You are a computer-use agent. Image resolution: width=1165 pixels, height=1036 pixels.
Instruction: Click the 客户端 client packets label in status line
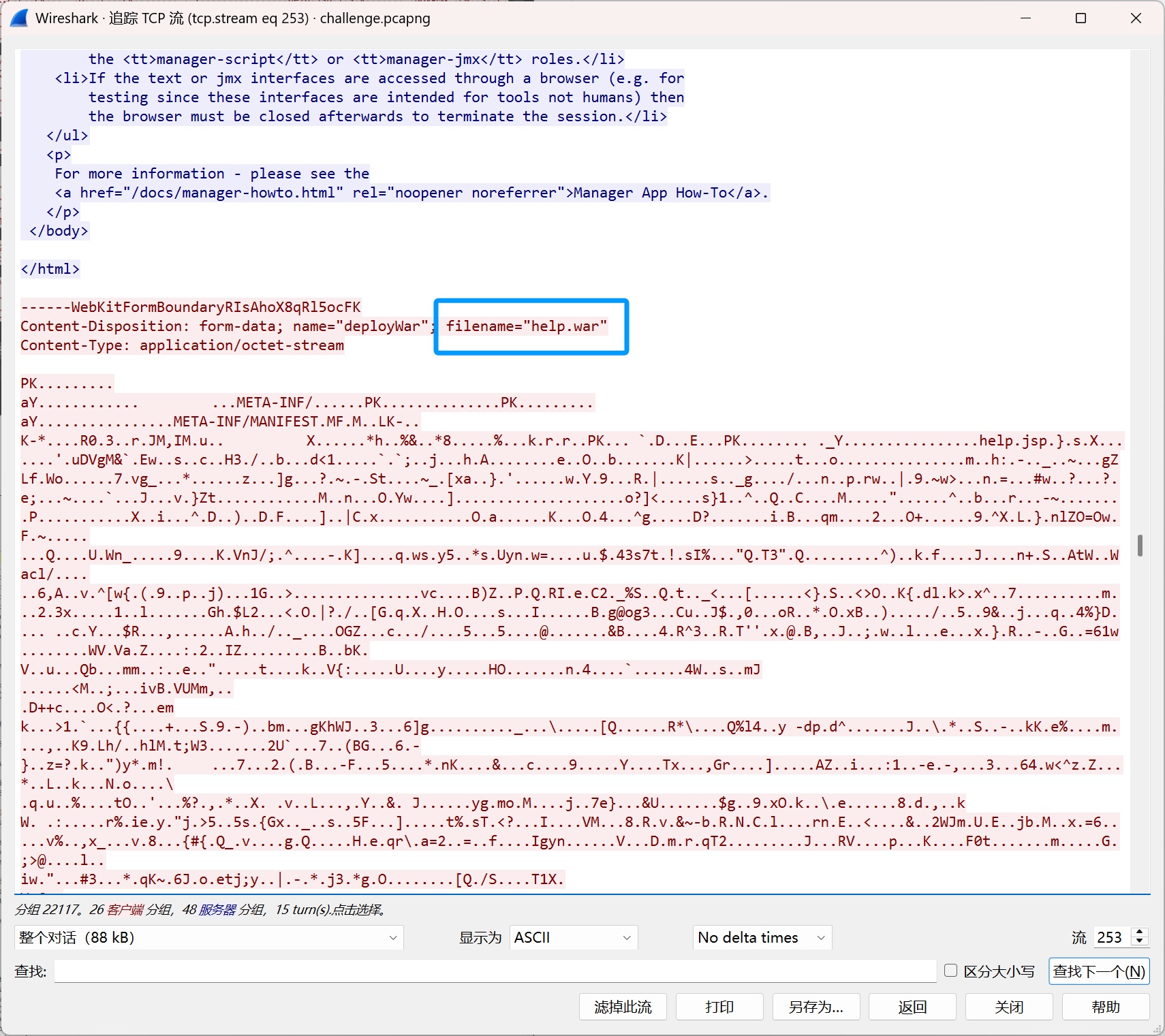click(125, 909)
